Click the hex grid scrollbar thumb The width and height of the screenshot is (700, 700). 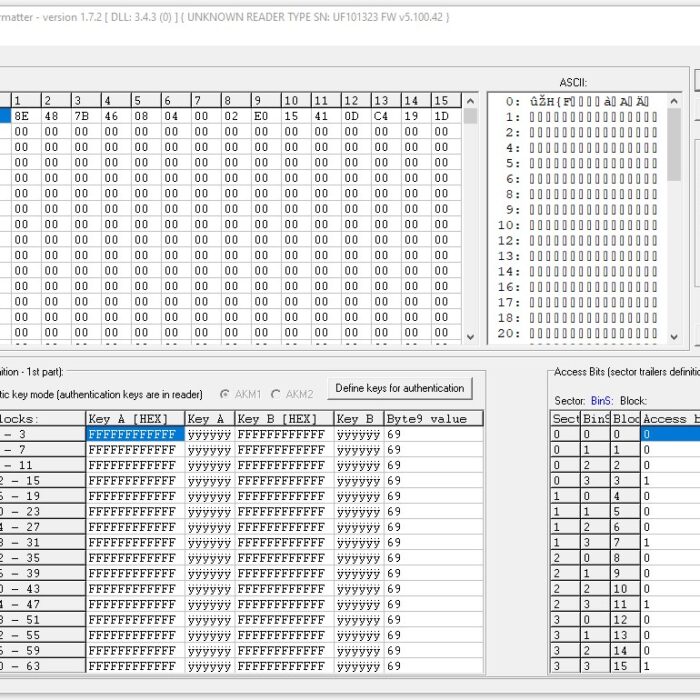point(470,116)
